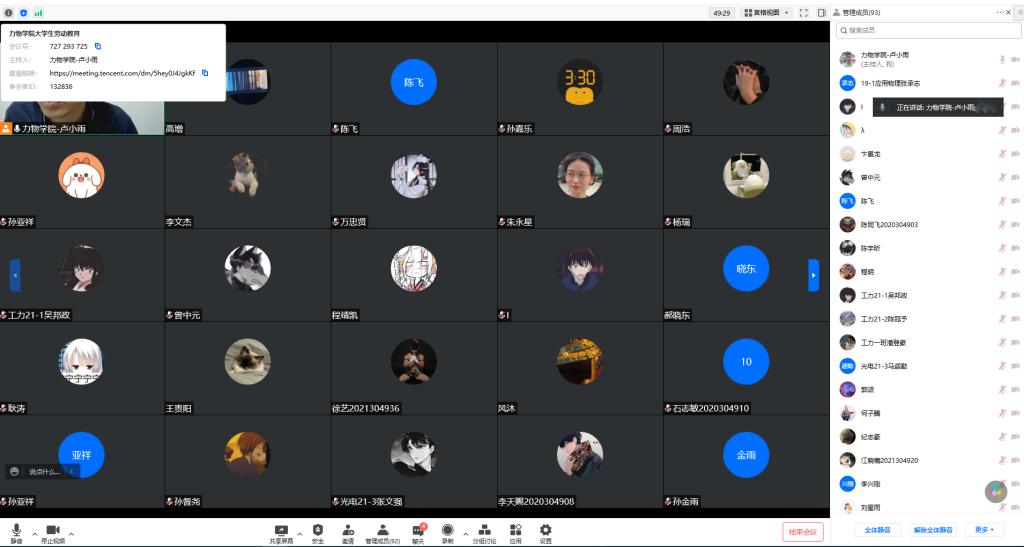This screenshot has height=547, width=1024.
Task: Toggle camera with the 停止视频 button
Action: 53,531
